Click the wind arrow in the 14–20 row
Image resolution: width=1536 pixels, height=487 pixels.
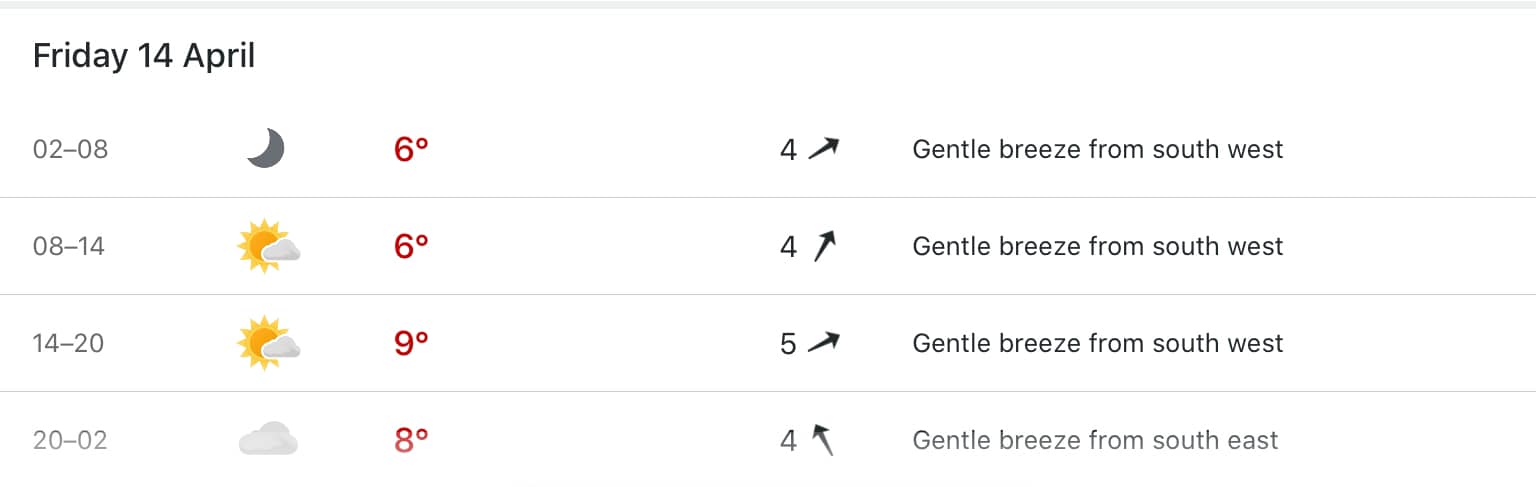(x=823, y=343)
